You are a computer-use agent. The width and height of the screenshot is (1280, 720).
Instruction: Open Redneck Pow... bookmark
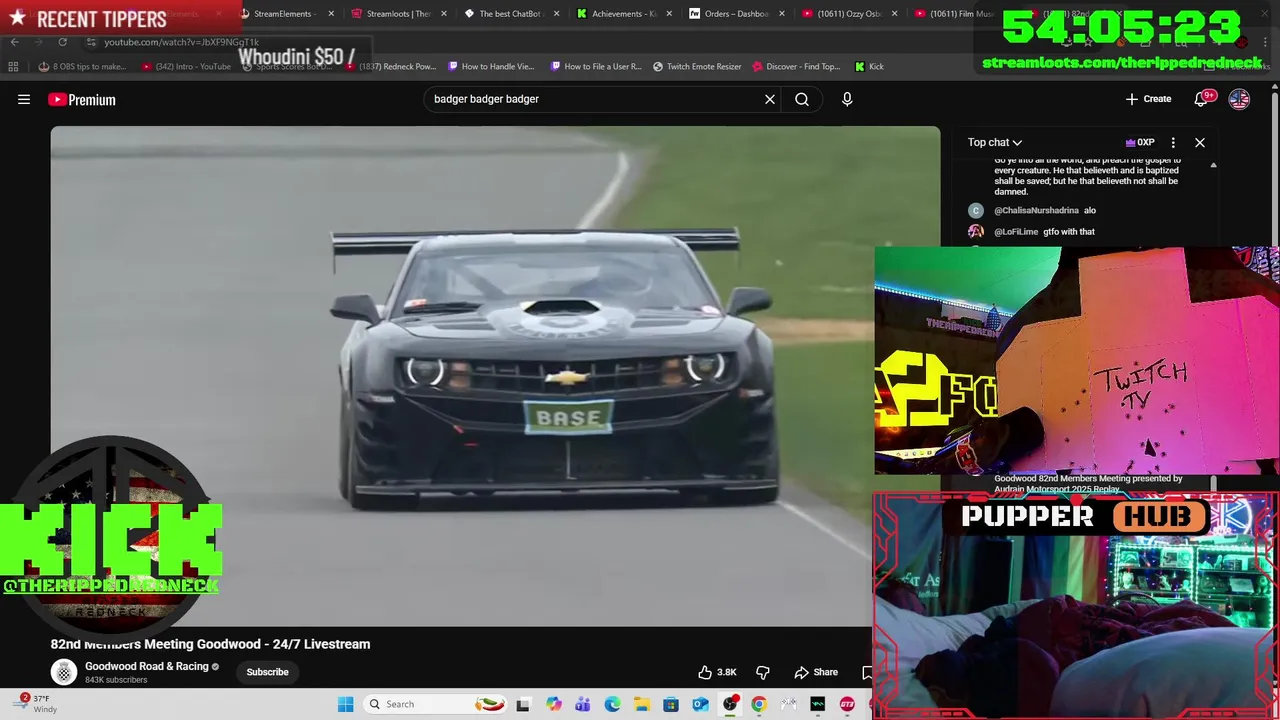[x=390, y=67]
